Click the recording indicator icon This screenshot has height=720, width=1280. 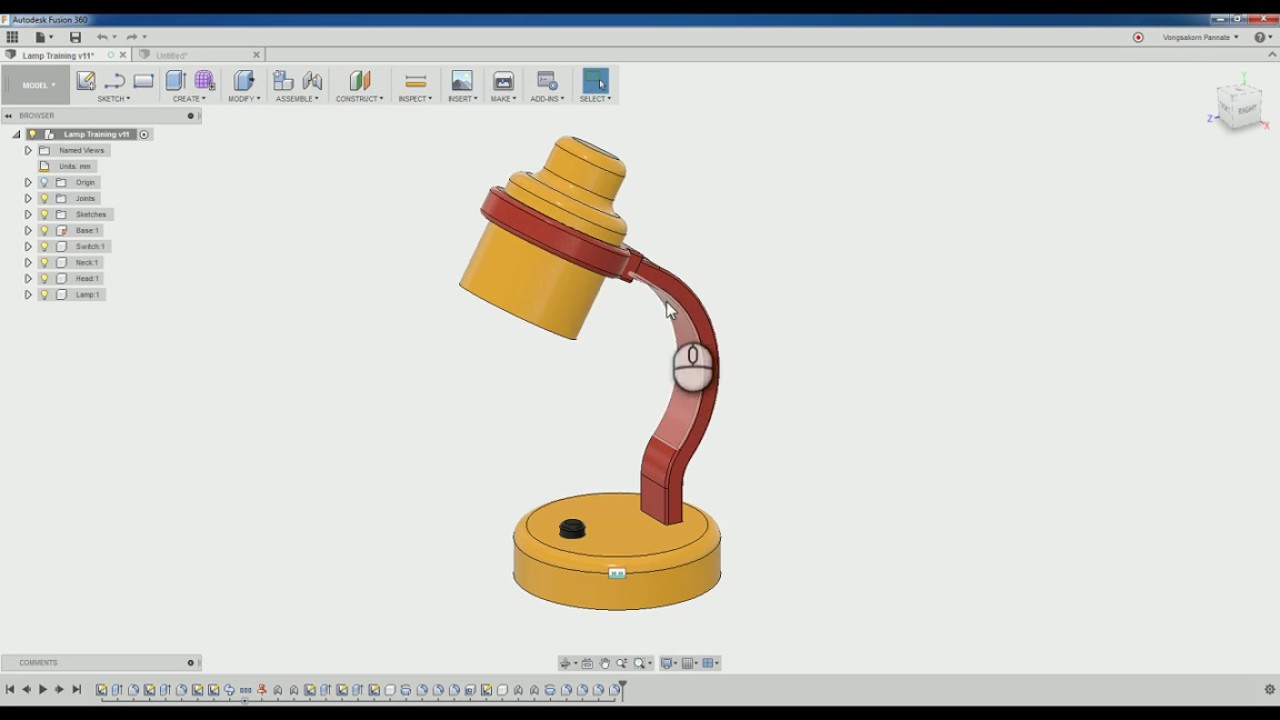coord(1138,37)
